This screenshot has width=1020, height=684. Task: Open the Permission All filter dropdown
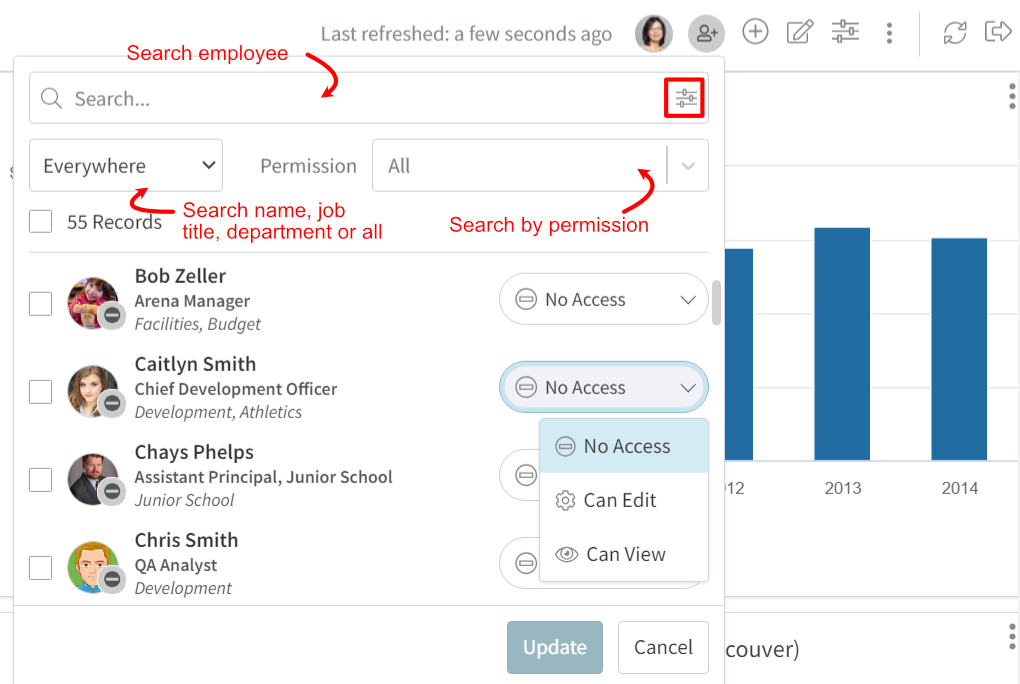540,165
